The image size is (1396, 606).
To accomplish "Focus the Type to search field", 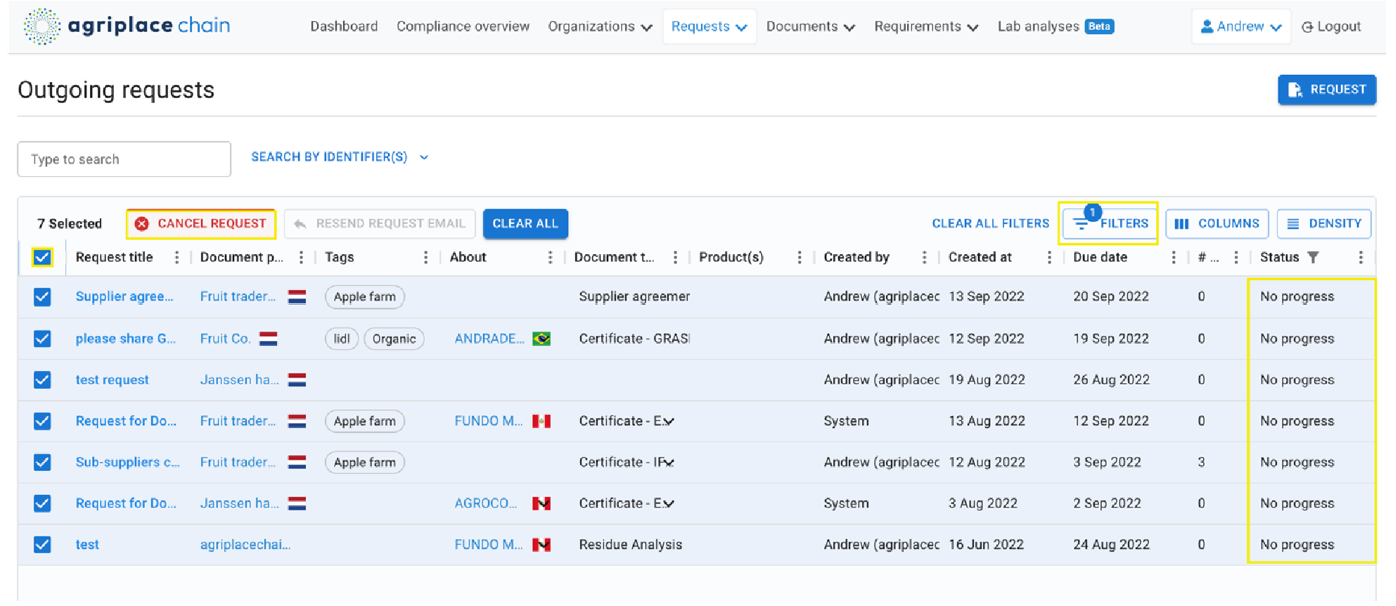I will (x=124, y=159).
